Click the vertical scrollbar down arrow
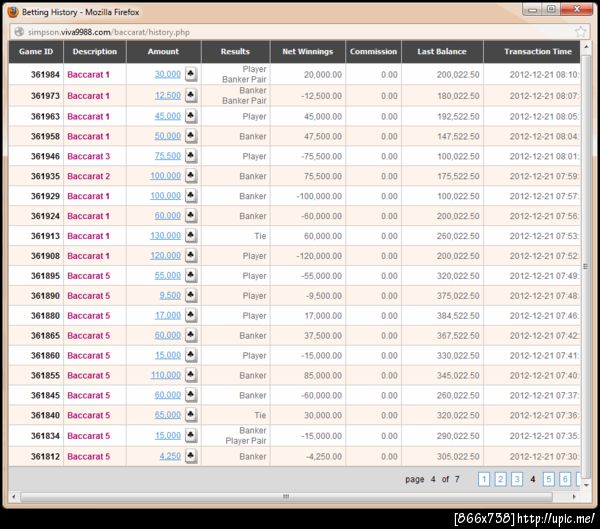Image resolution: width=600 pixels, height=529 pixels. tap(585, 484)
